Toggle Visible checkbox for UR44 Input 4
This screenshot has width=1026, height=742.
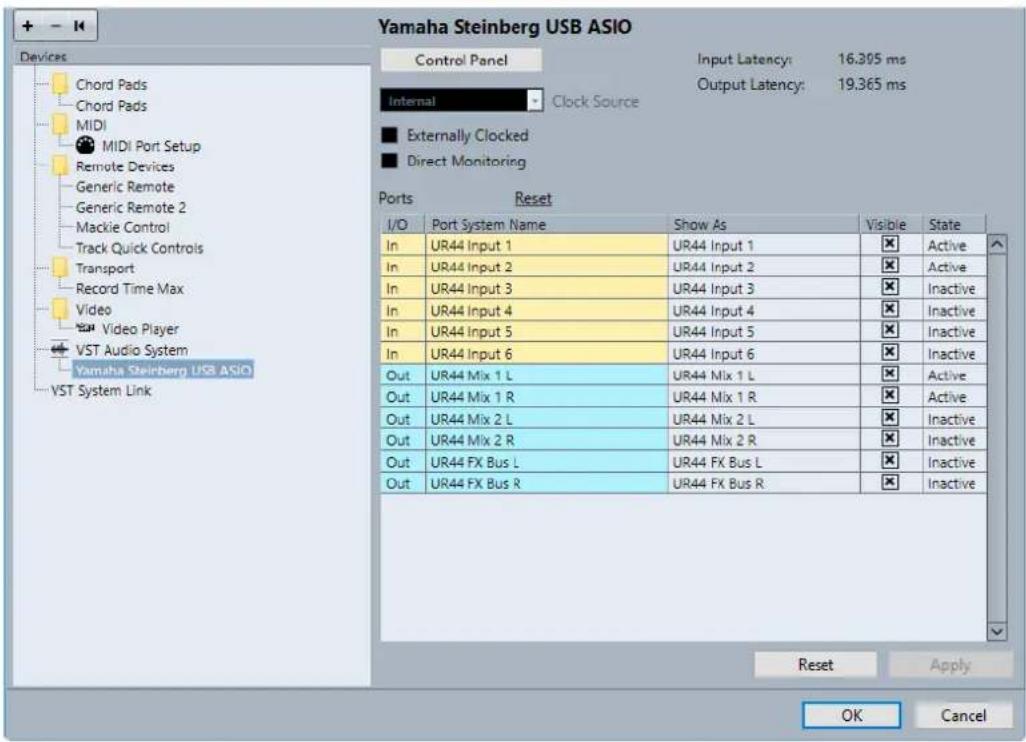889,309
